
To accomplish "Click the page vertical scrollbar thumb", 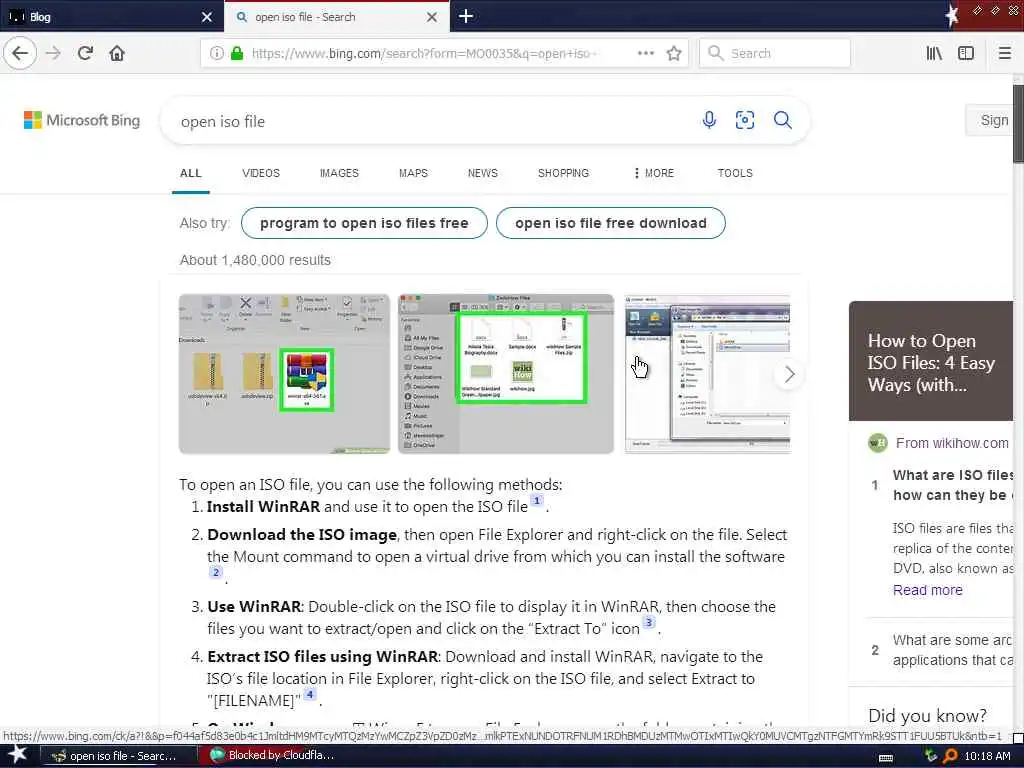I will pyautogui.click(x=1018, y=124).
